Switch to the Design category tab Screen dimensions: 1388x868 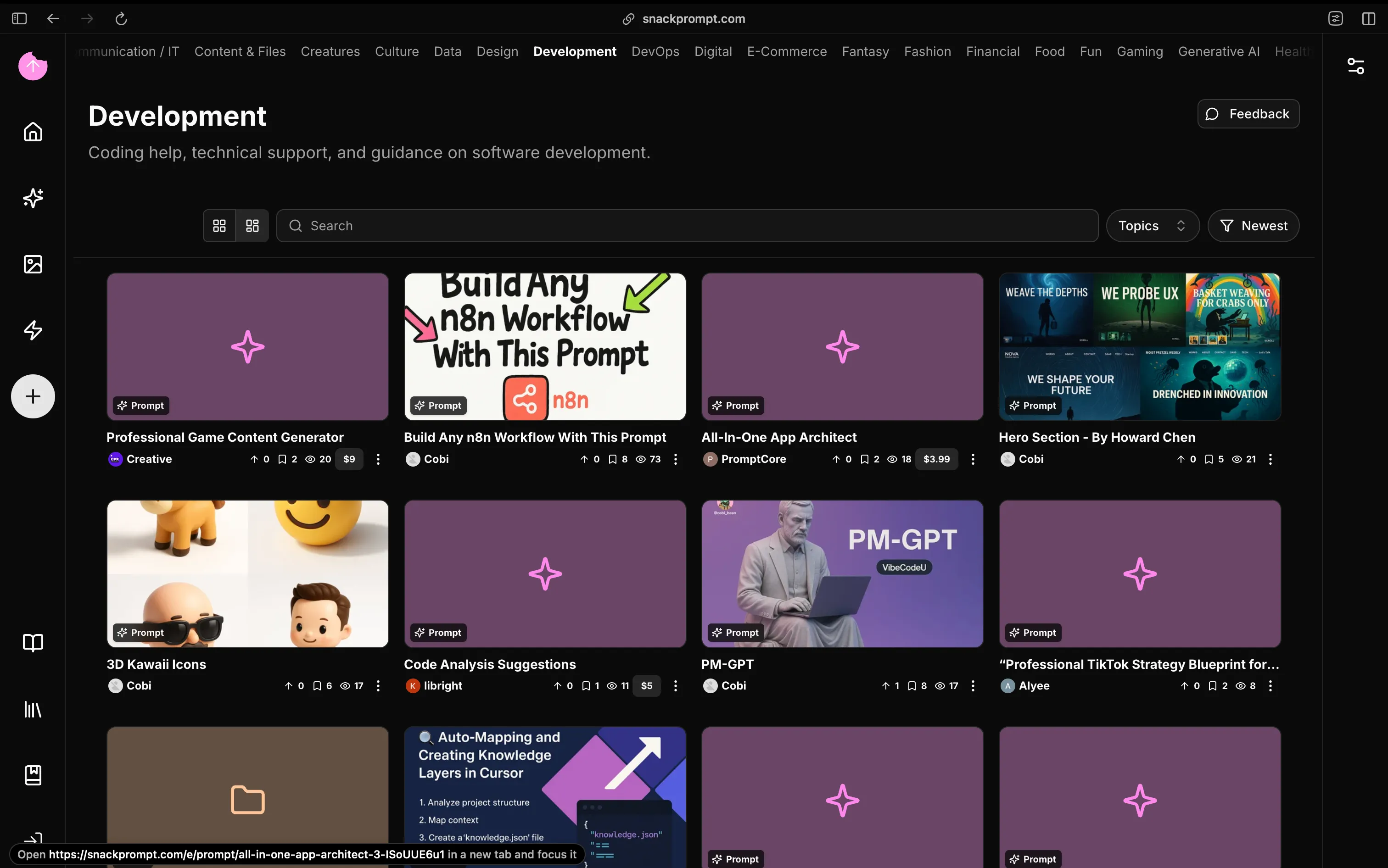pos(497,52)
